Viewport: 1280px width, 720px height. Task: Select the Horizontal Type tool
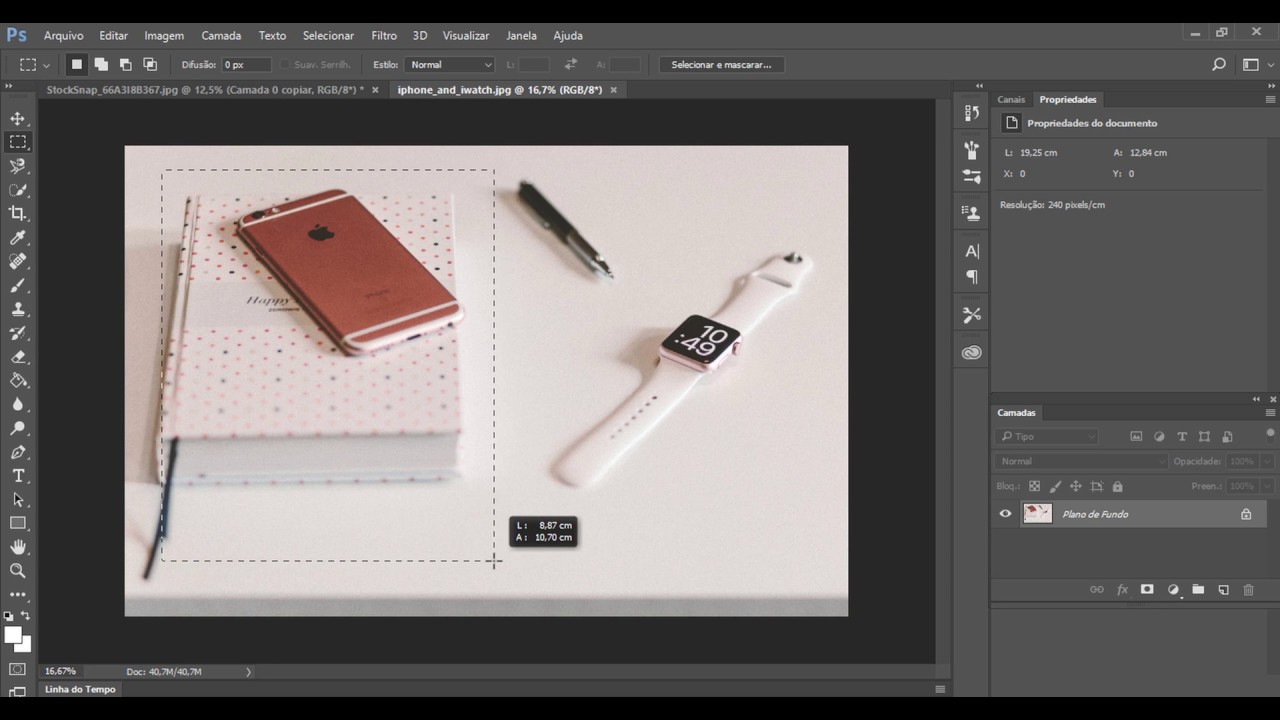click(x=18, y=476)
